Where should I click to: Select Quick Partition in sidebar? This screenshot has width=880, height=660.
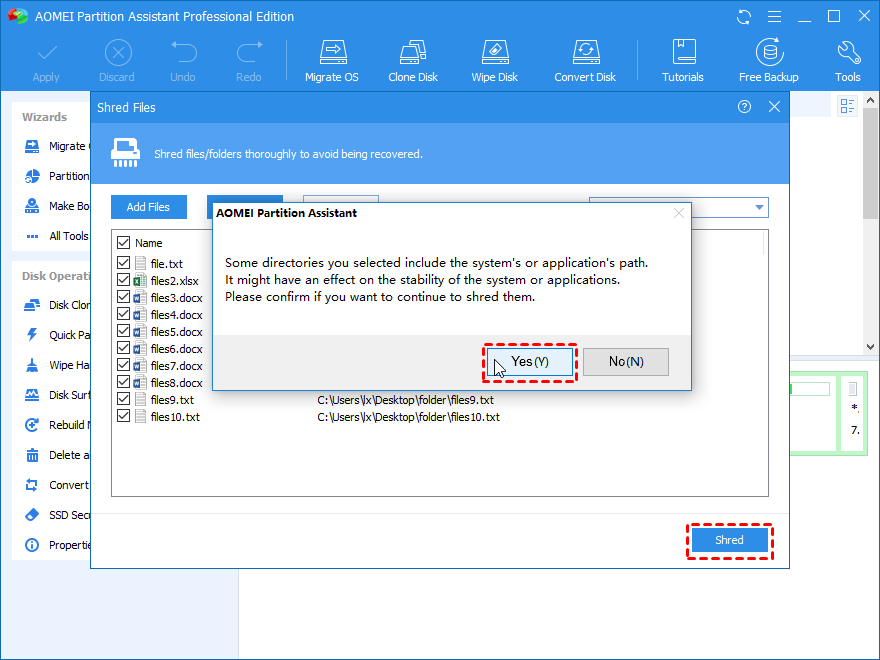(x=56, y=335)
